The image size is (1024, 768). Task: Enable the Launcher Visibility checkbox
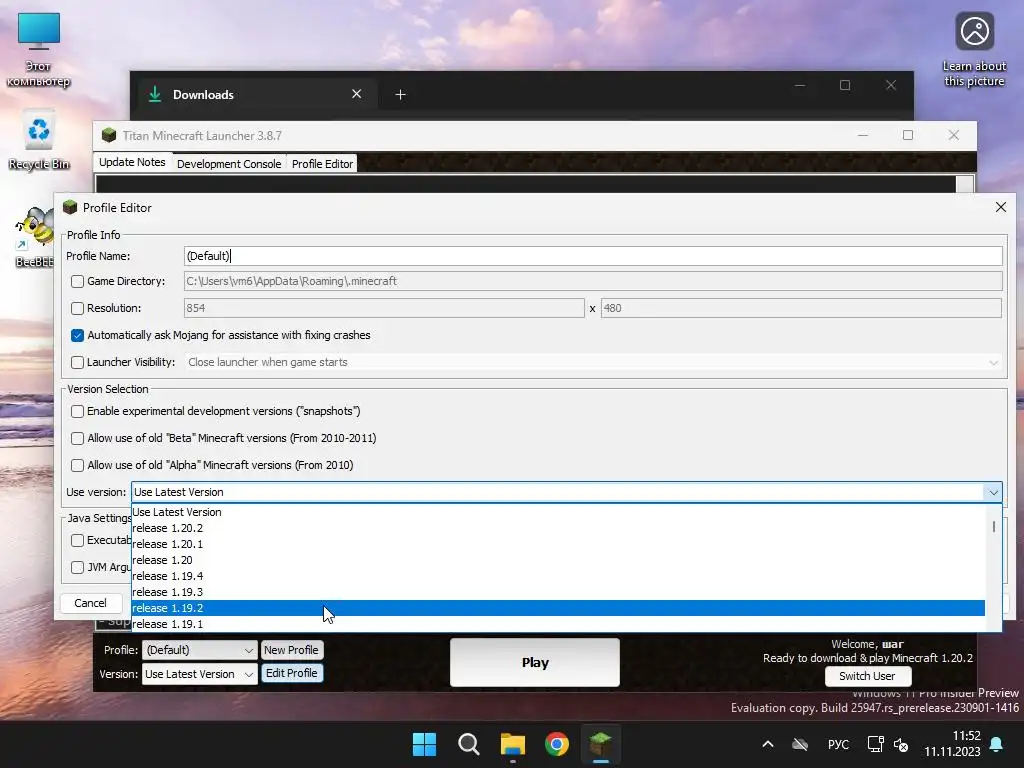point(77,362)
